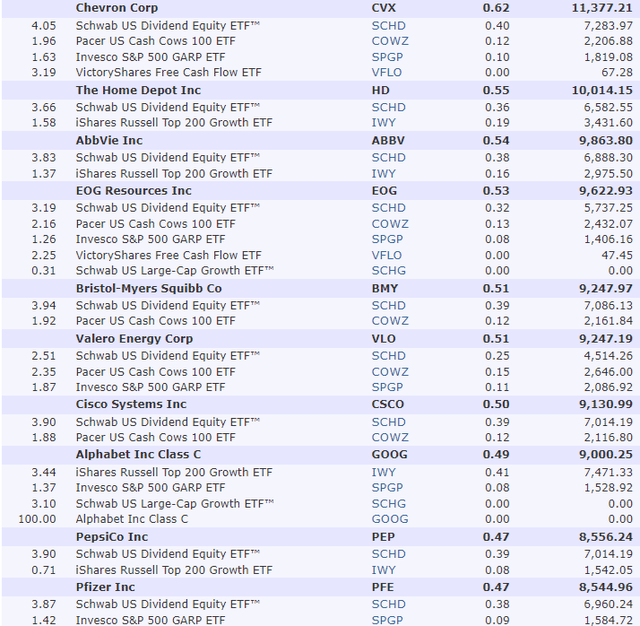Screen dimensions: 640x626
Task: Click Pacer US Cash Cows 100 under Cisco
Action: (x=155, y=437)
